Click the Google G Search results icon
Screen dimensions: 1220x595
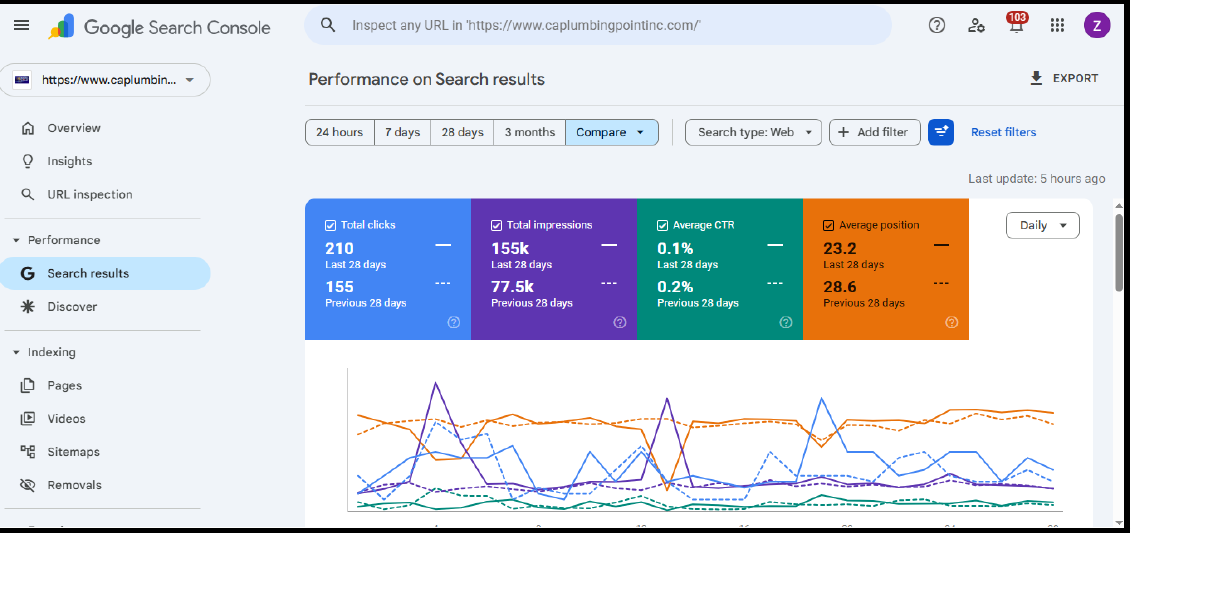28,273
